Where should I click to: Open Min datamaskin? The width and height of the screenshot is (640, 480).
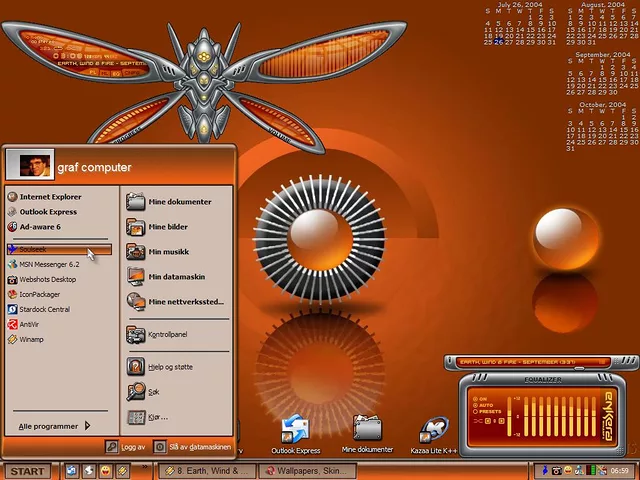click(x=165, y=277)
